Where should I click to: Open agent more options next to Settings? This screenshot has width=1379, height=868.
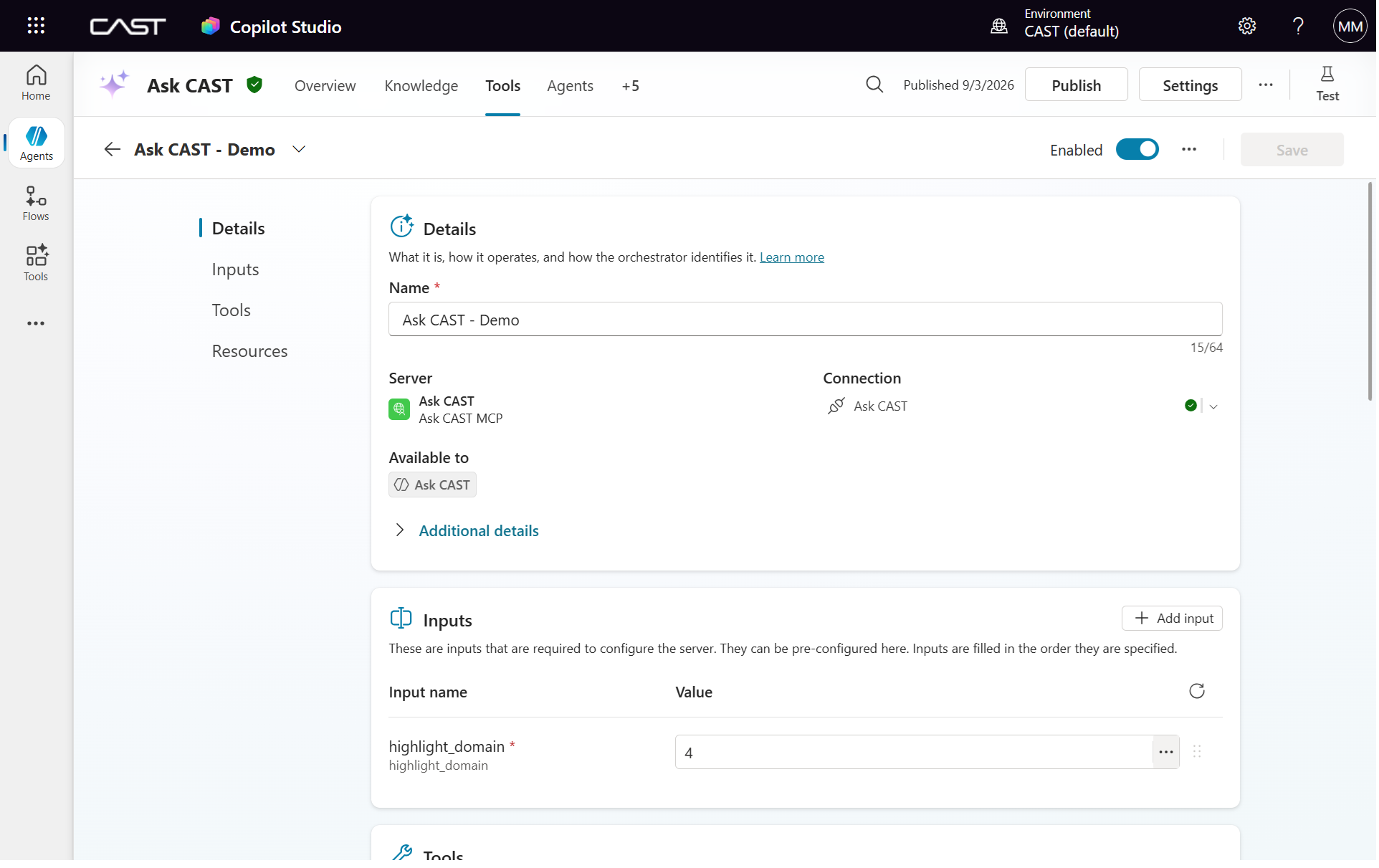pos(1266,85)
